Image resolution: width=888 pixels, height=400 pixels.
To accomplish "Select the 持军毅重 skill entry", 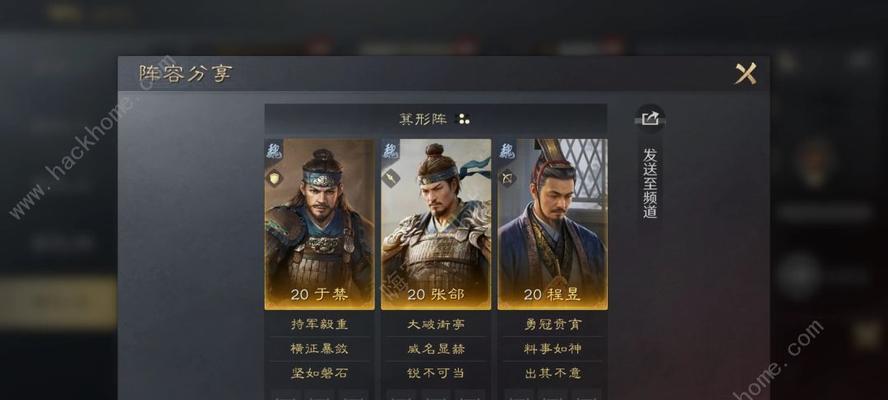I will (319, 325).
